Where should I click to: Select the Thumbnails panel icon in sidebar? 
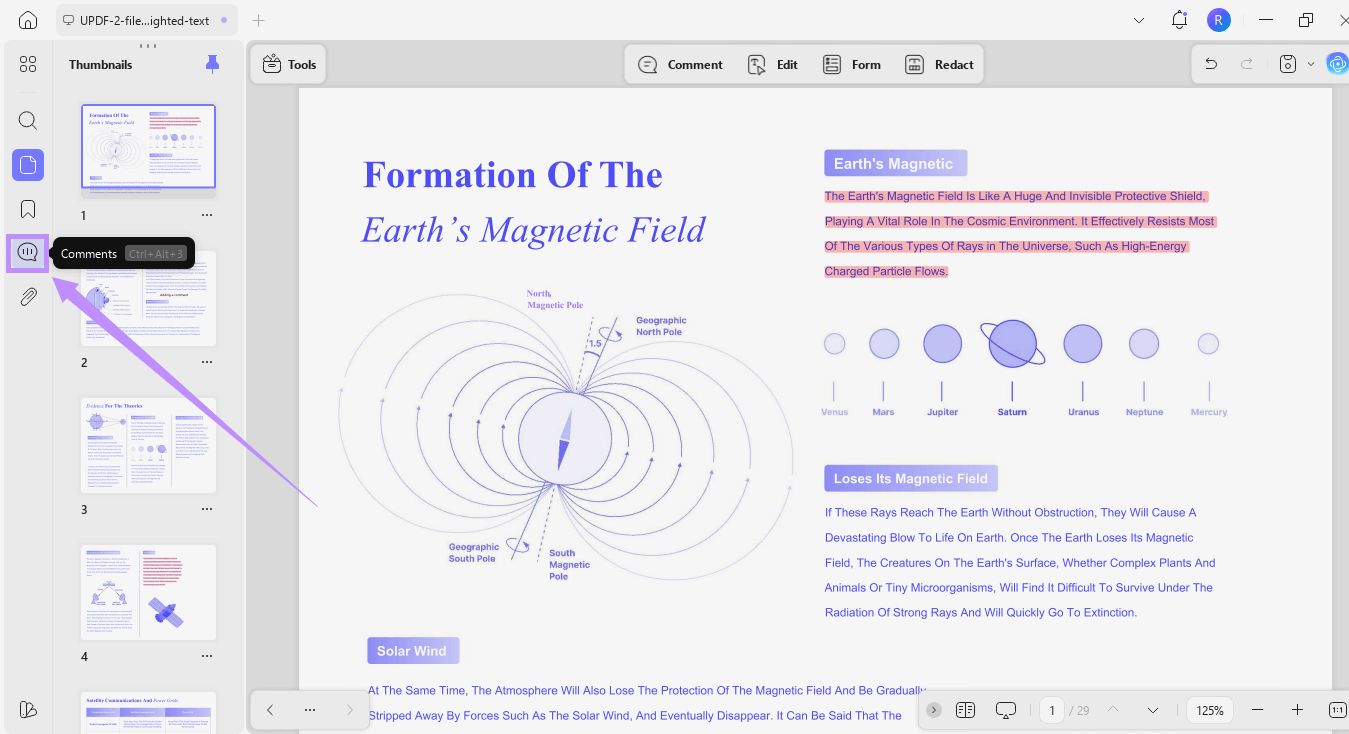28,165
